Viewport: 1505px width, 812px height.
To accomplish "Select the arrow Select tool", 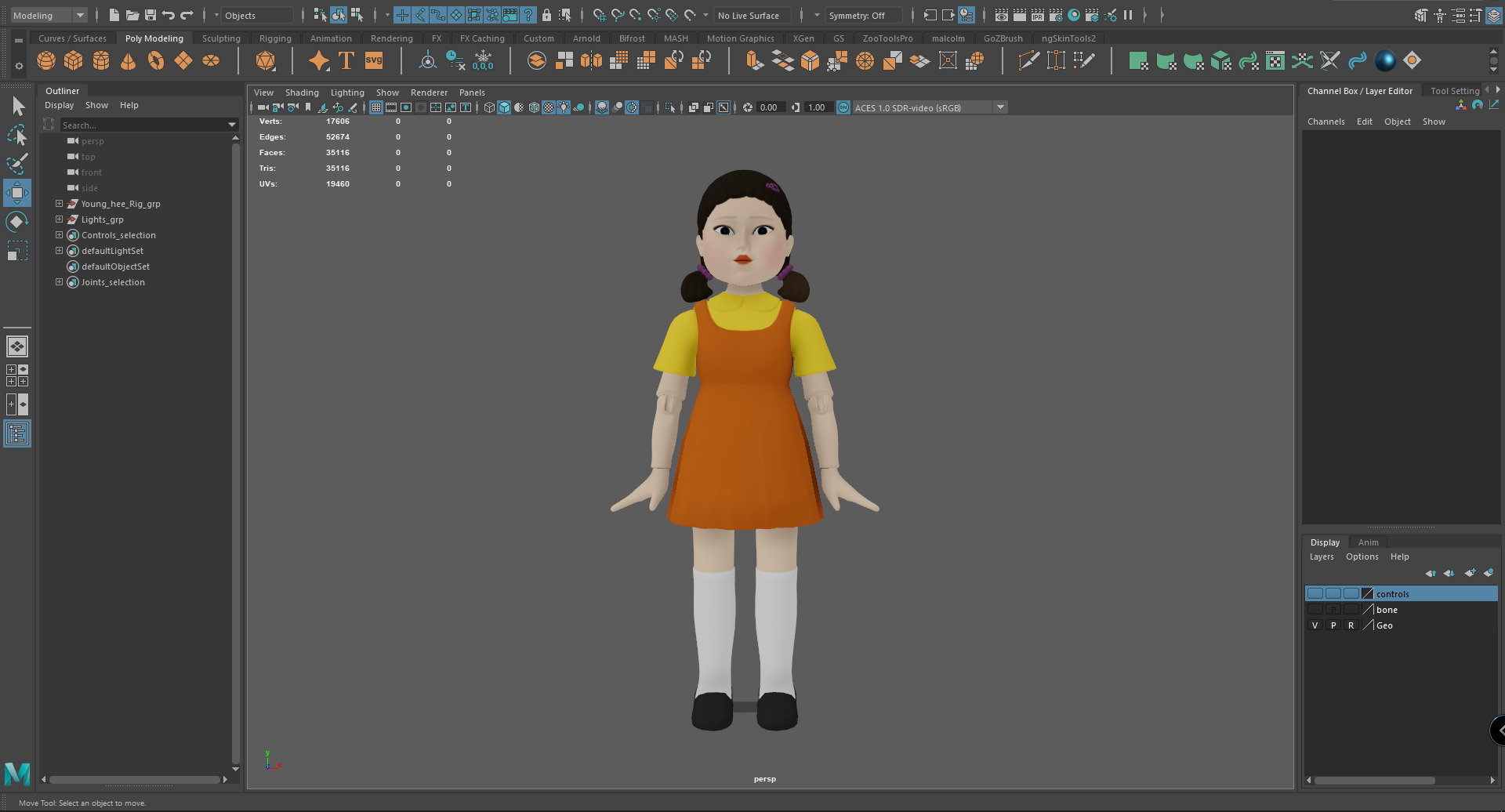I will click(17, 106).
